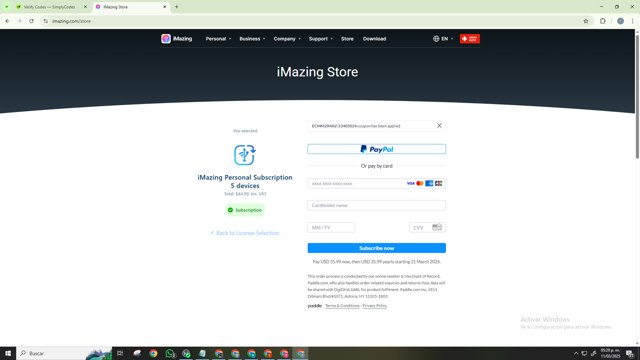Go back in browser history

(x=8, y=21)
